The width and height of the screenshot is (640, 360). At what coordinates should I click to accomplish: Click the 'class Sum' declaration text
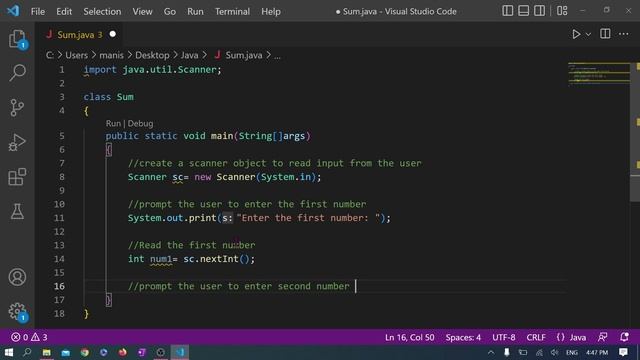click(108, 97)
